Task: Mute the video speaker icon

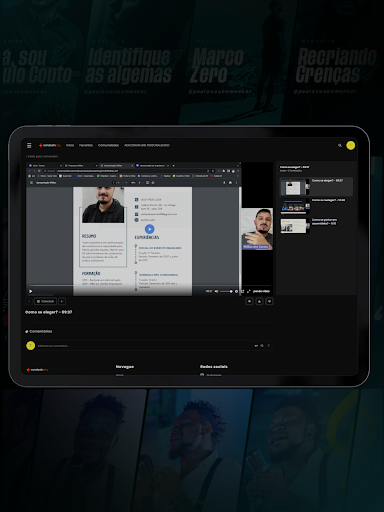Action: (x=216, y=291)
